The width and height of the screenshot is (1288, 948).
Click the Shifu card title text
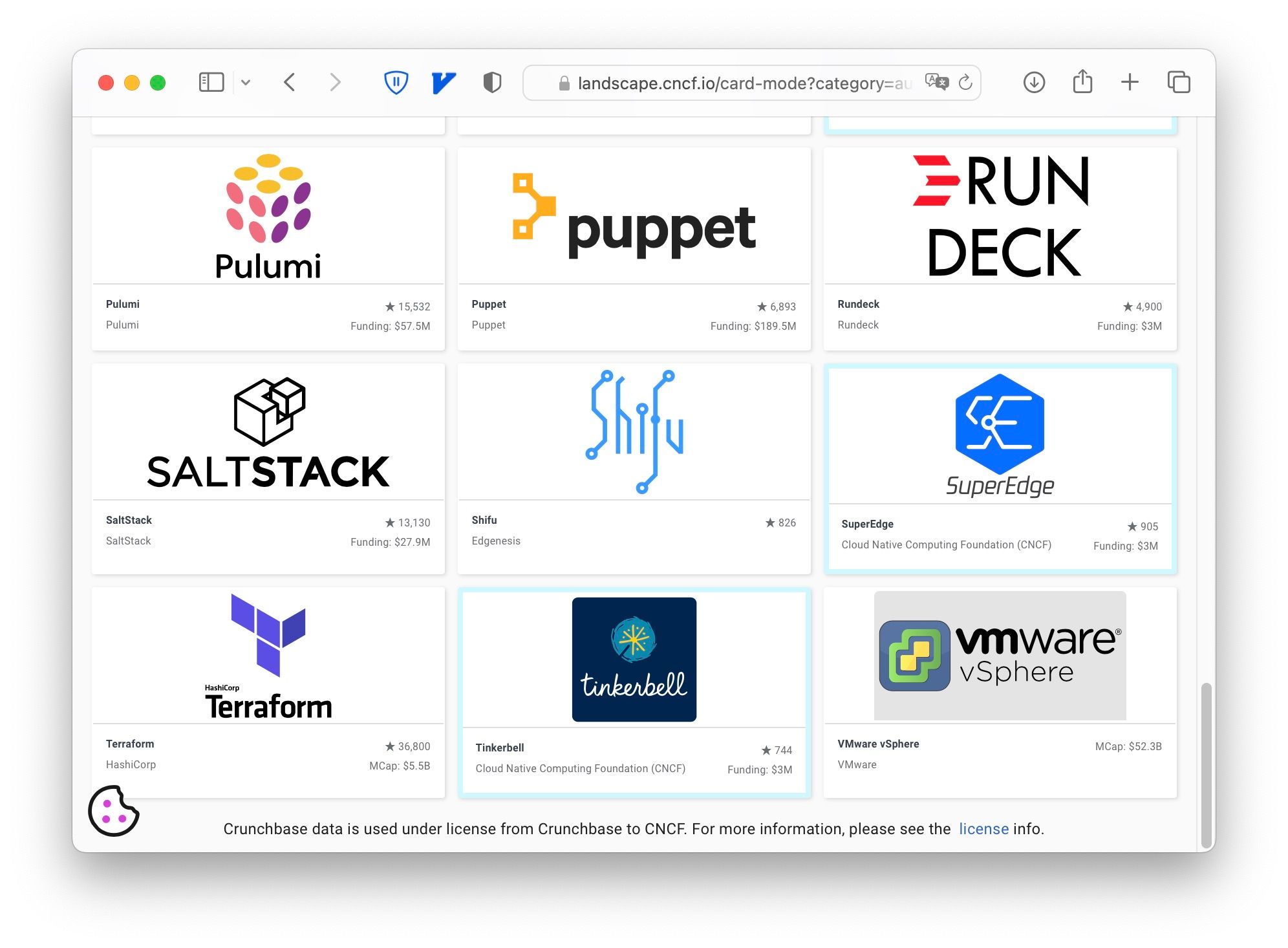click(x=484, y=520)
